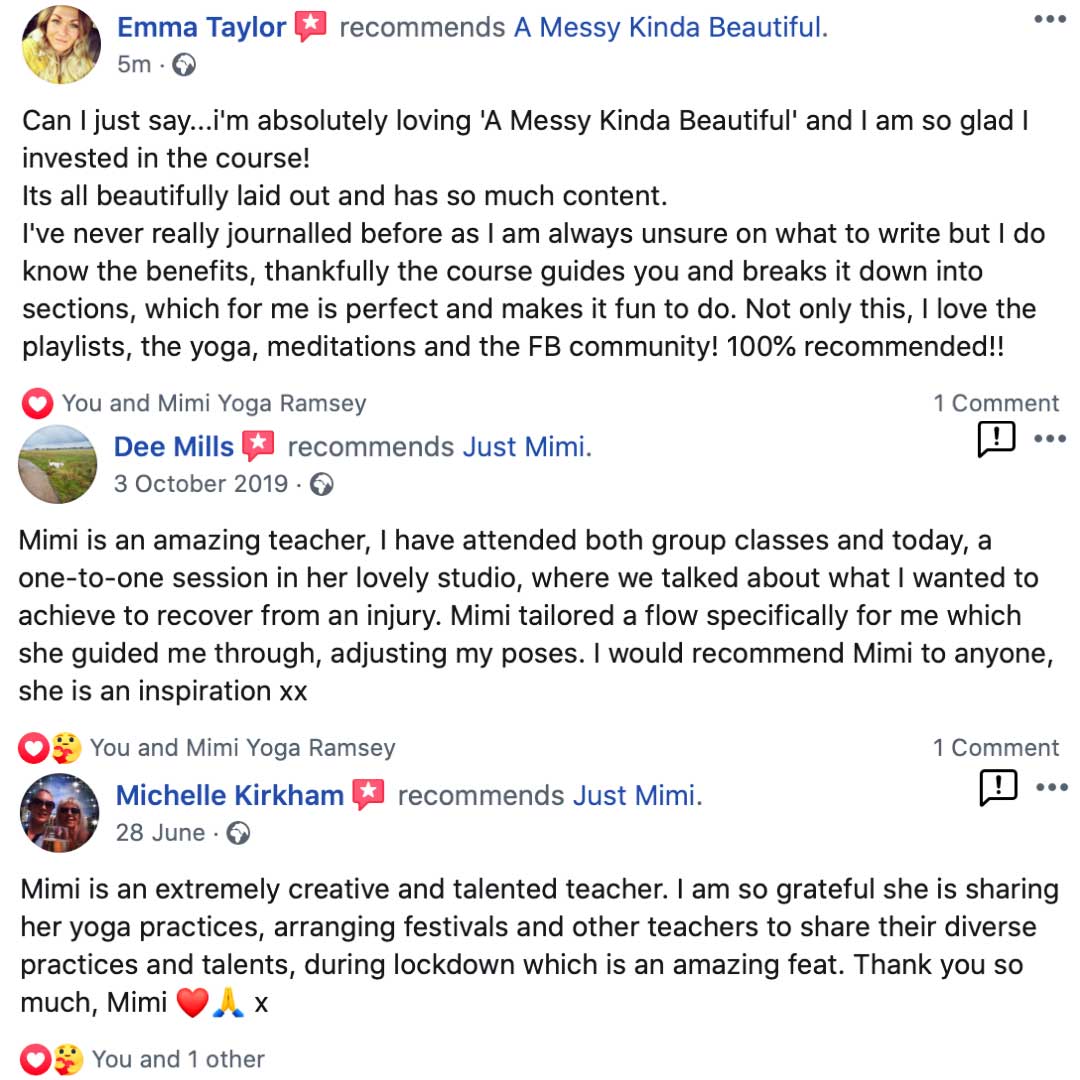This screenshot has width=1080, height=1080.
Task: Click the globe icon beside 3 October 2019
Action: coord(322,485)
